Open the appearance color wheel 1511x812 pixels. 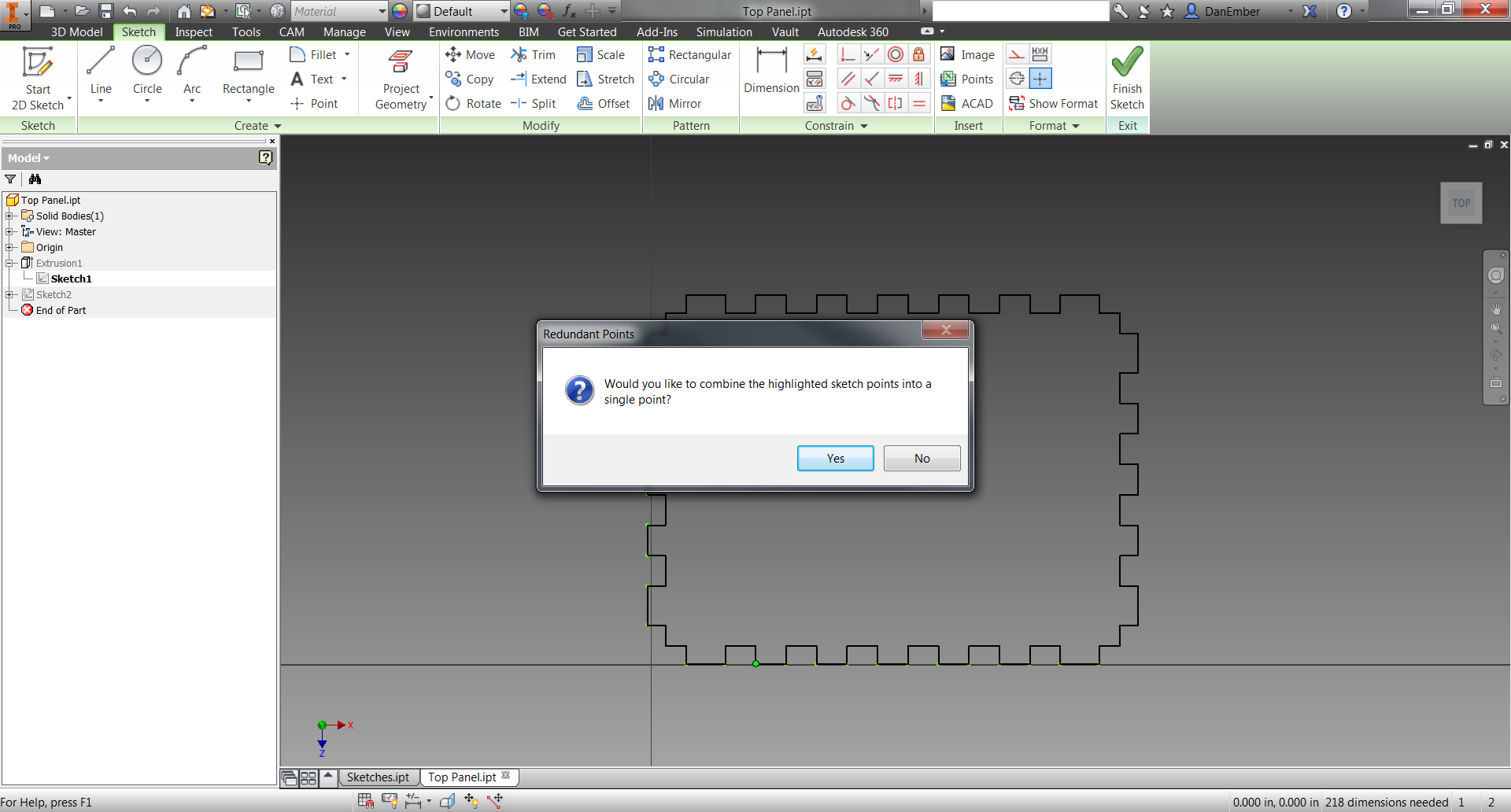click(x=400, y=11)
